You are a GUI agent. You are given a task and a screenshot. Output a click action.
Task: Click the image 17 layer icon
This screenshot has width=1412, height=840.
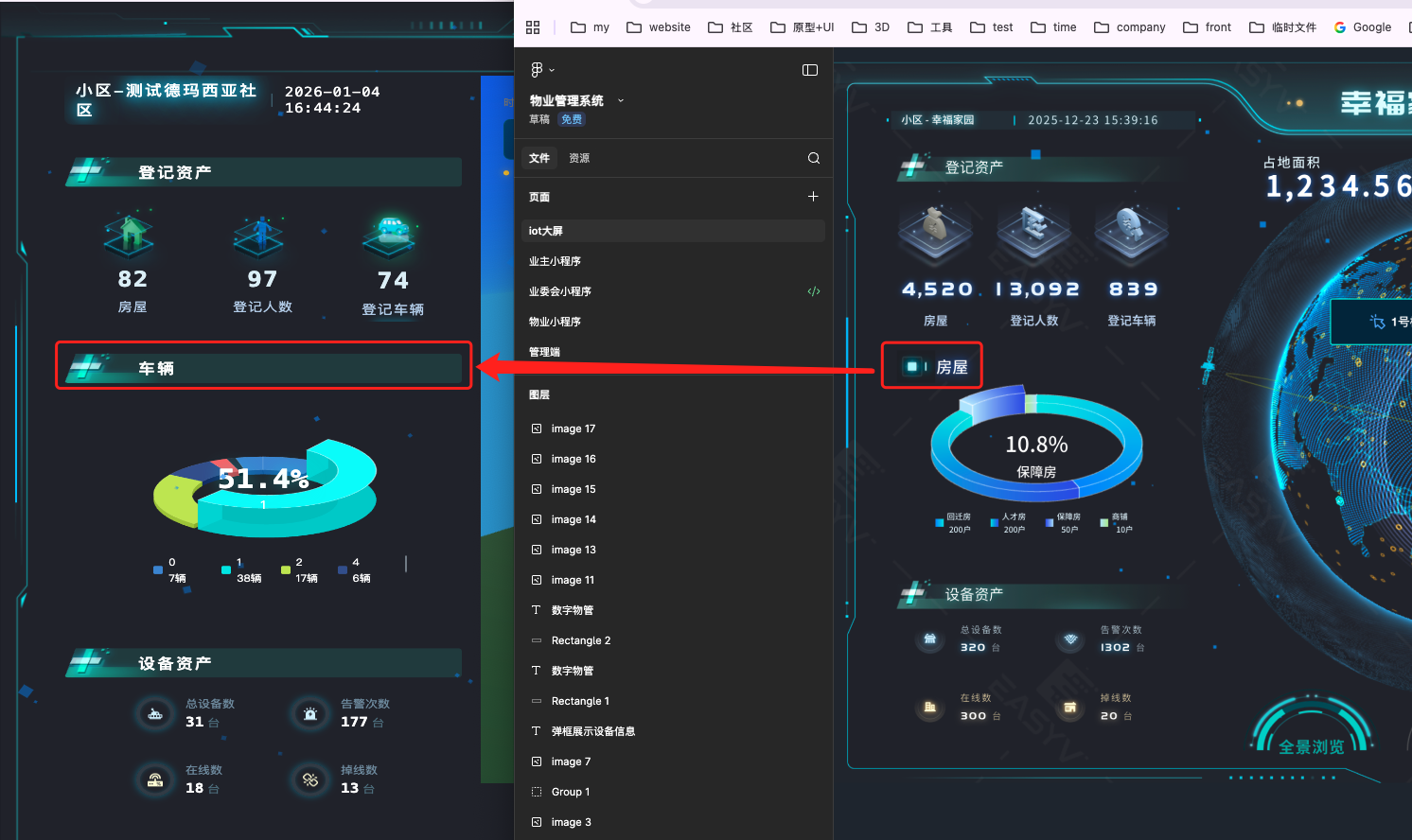click(x=537, y=429)
